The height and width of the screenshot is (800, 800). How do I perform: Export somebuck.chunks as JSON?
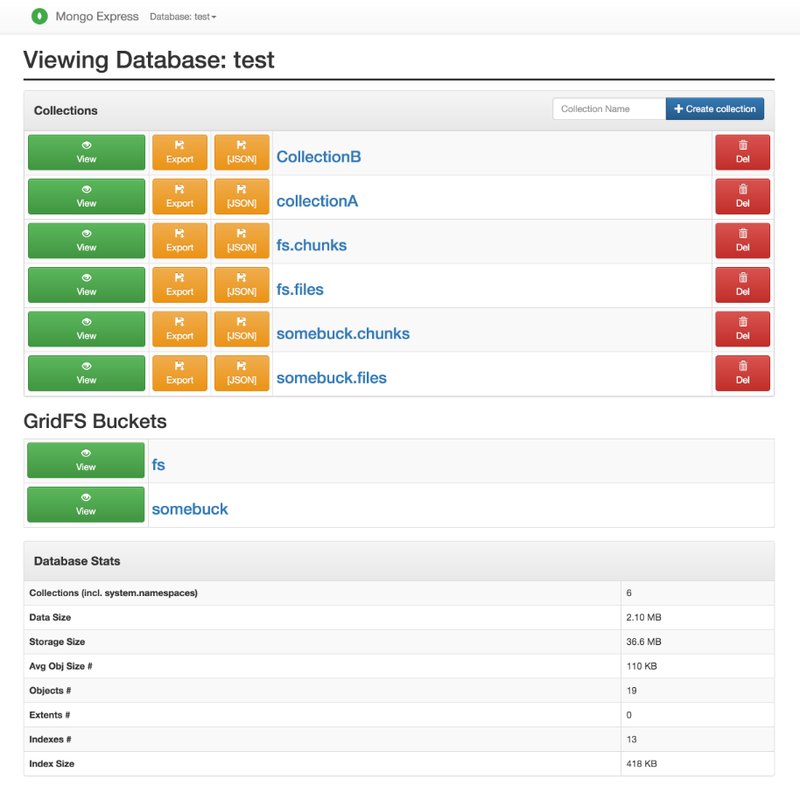(242, 329)
